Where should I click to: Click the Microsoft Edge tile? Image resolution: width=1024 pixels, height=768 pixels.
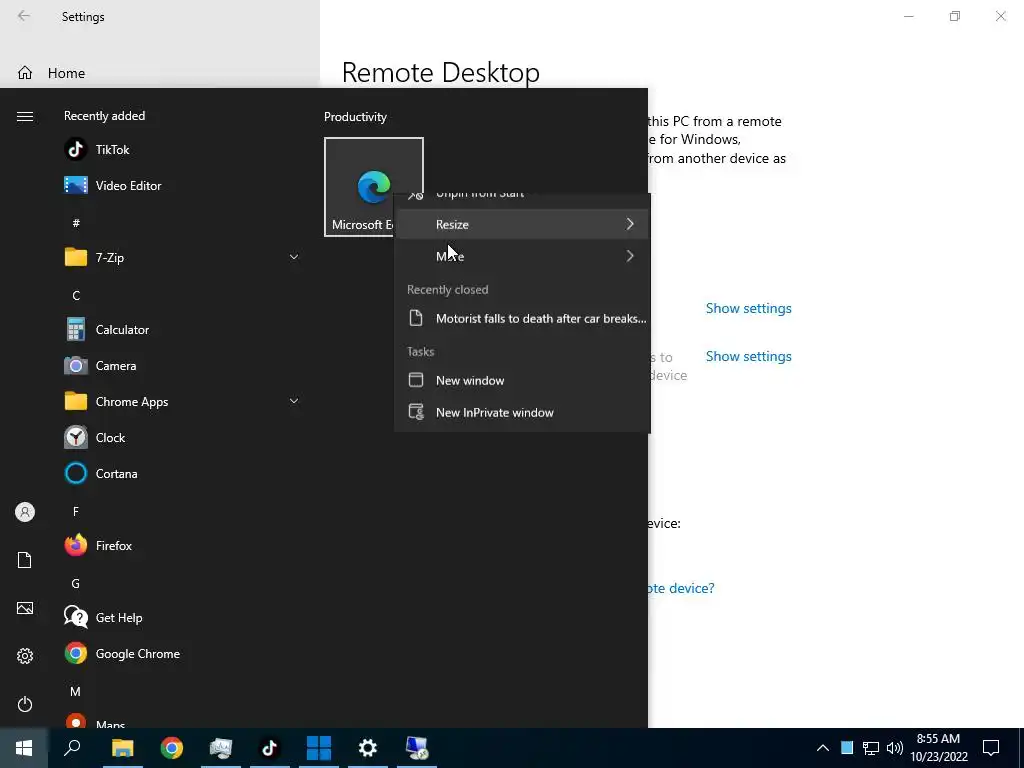tap(374, 187)
